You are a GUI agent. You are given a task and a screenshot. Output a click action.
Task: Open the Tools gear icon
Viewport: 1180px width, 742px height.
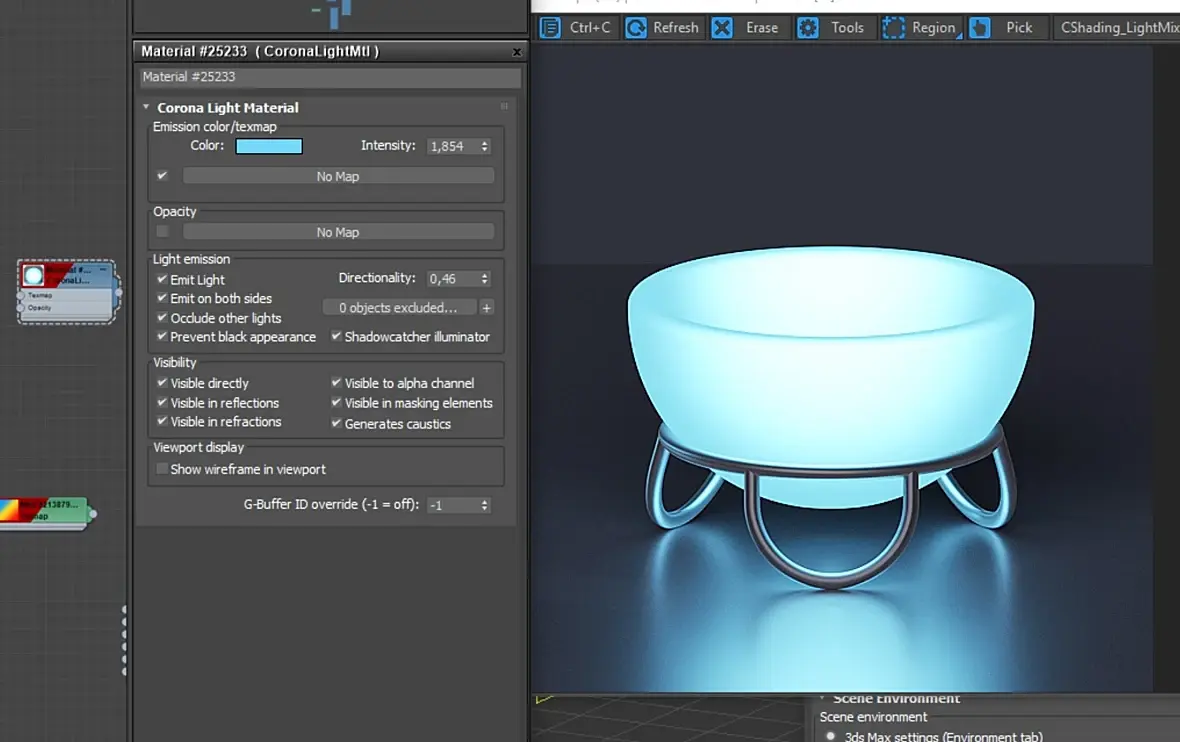point(808,28)
